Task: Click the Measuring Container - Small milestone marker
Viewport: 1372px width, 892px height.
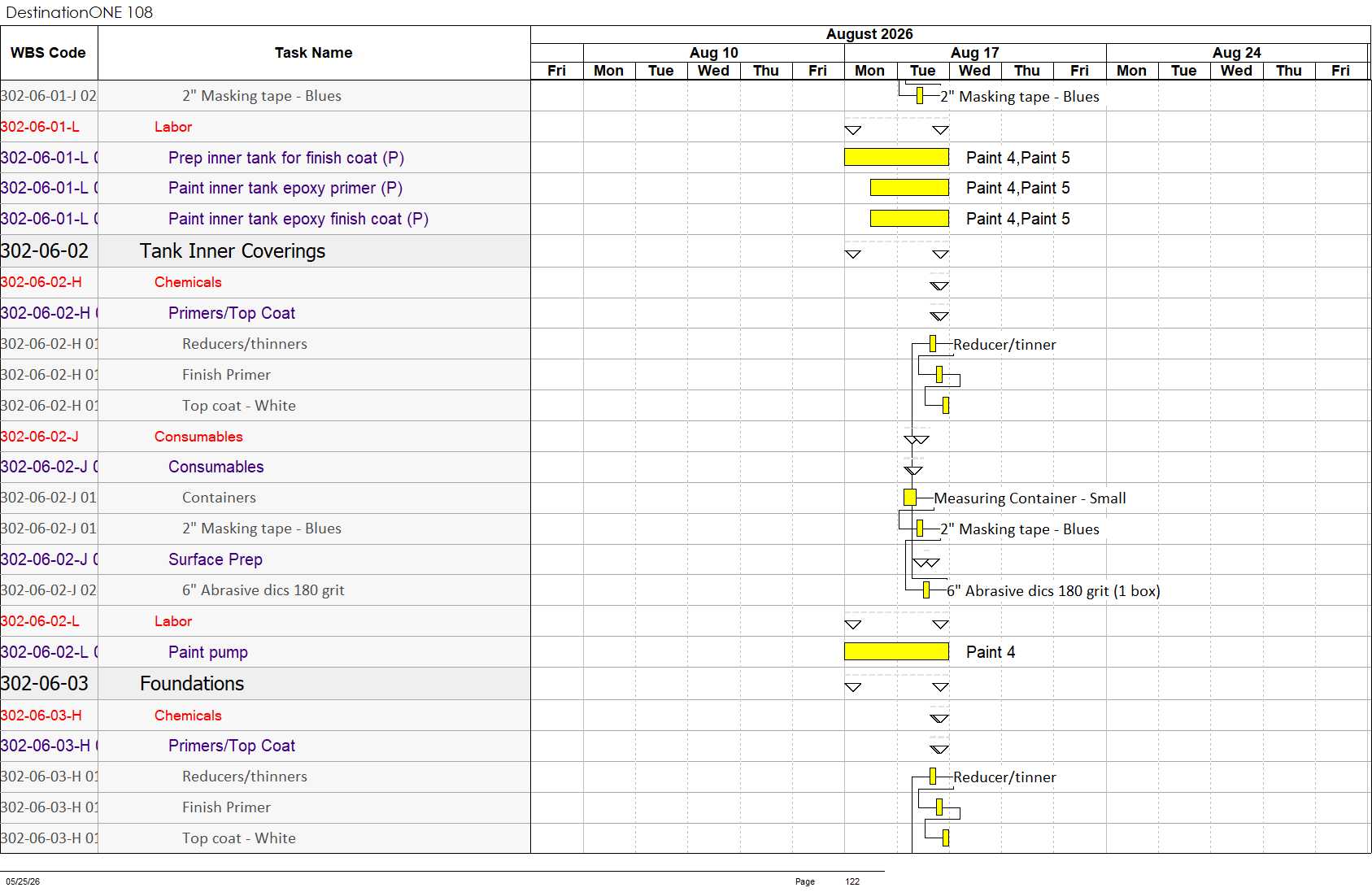Action: pos(910,497)
